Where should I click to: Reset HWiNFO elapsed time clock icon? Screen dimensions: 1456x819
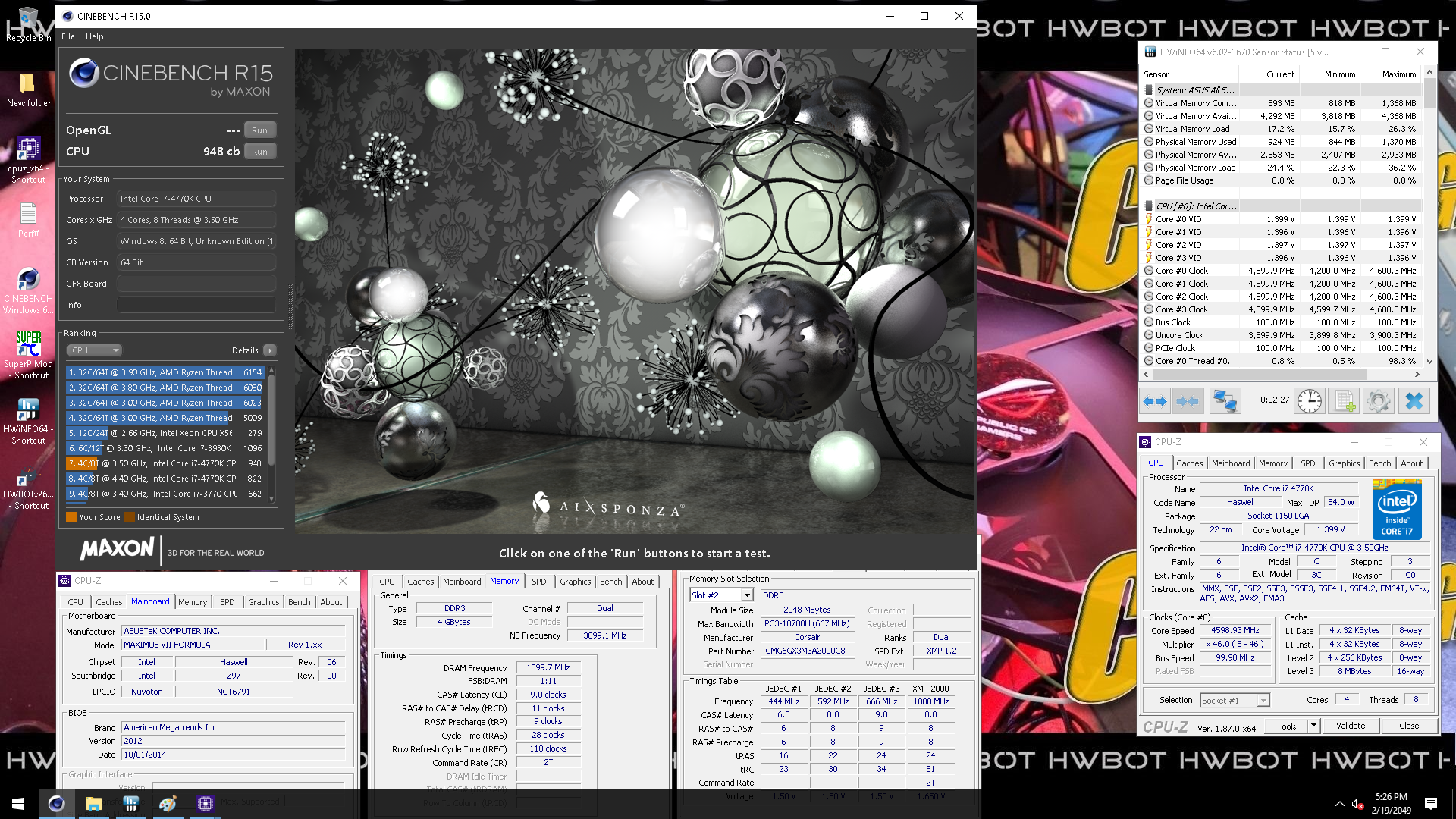pos(1310,401)
